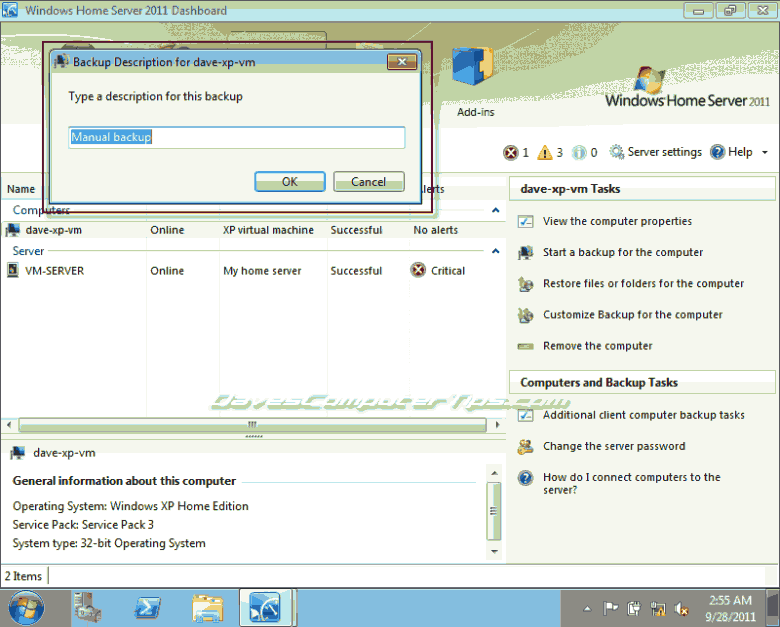The image size is (780, 627).
Task: Click Action Center flag tray icon
Action: click(x=610, y=608)
